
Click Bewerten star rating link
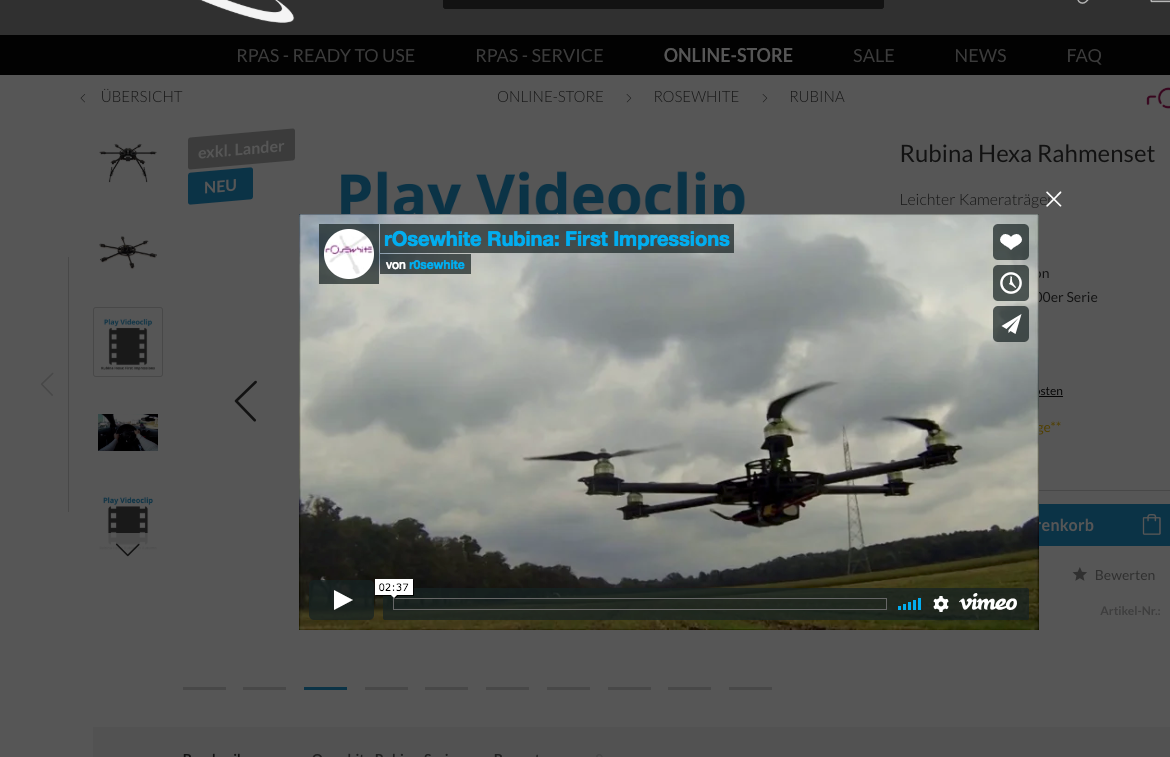point(1114,575)
